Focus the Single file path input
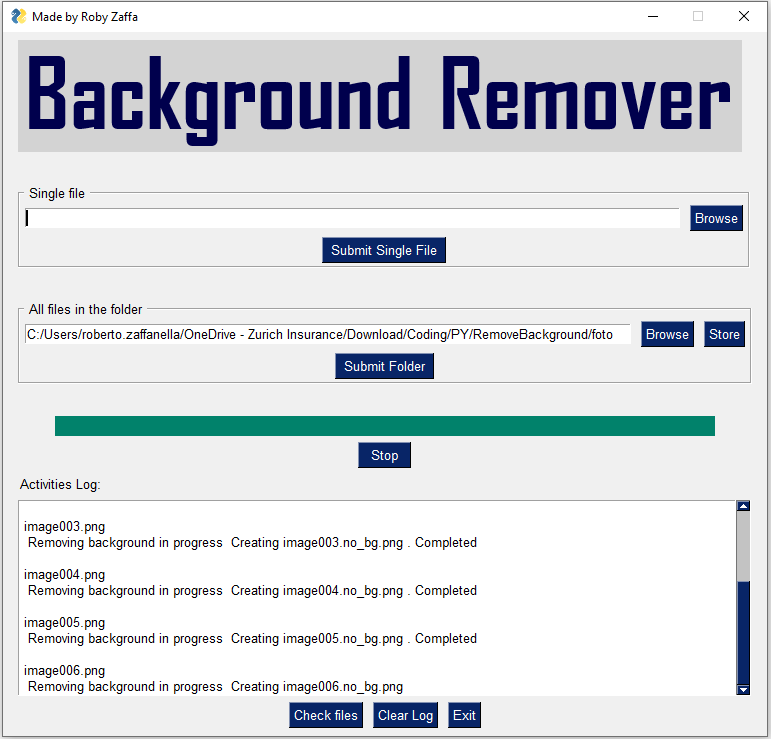The height and width of the screenshot is (739, 771). tap(352, 218)
